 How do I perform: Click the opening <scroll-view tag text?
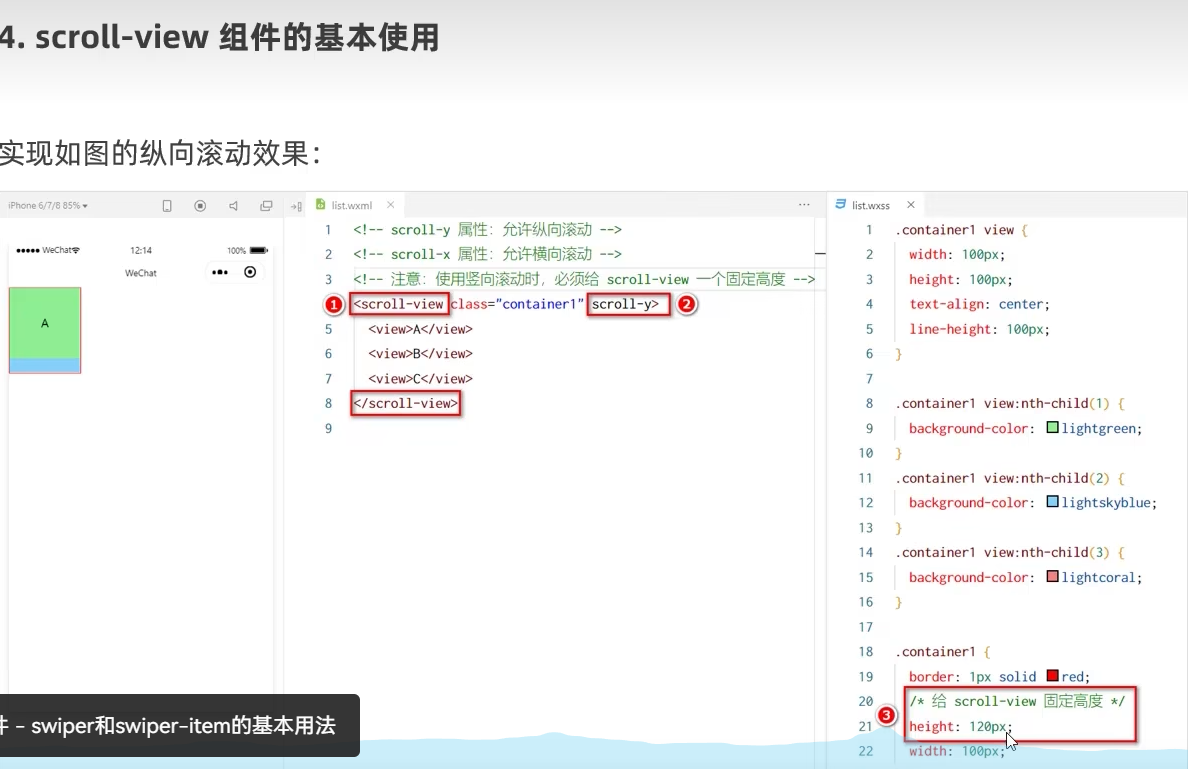pyautogui.click(x=399, y=304)
